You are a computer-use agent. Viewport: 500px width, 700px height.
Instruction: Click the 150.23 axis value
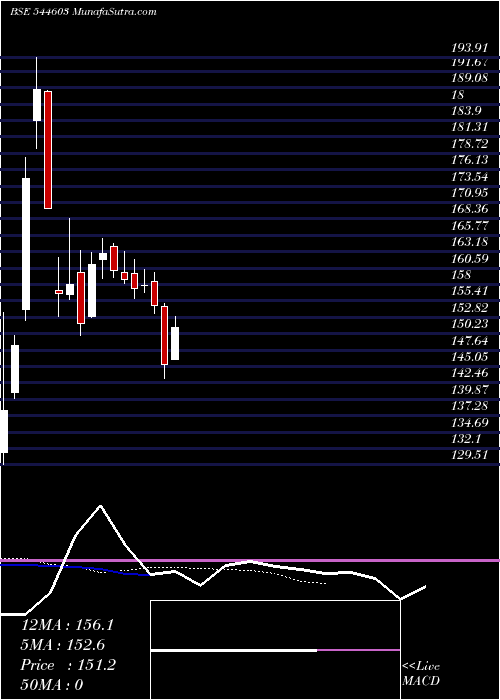click(x=470, y=324)
